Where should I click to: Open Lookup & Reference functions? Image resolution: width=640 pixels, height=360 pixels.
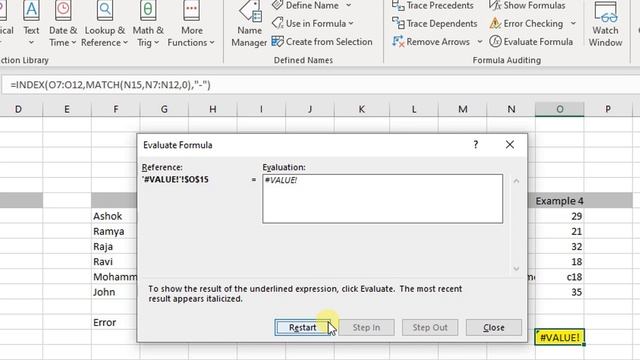coord(104,23)
